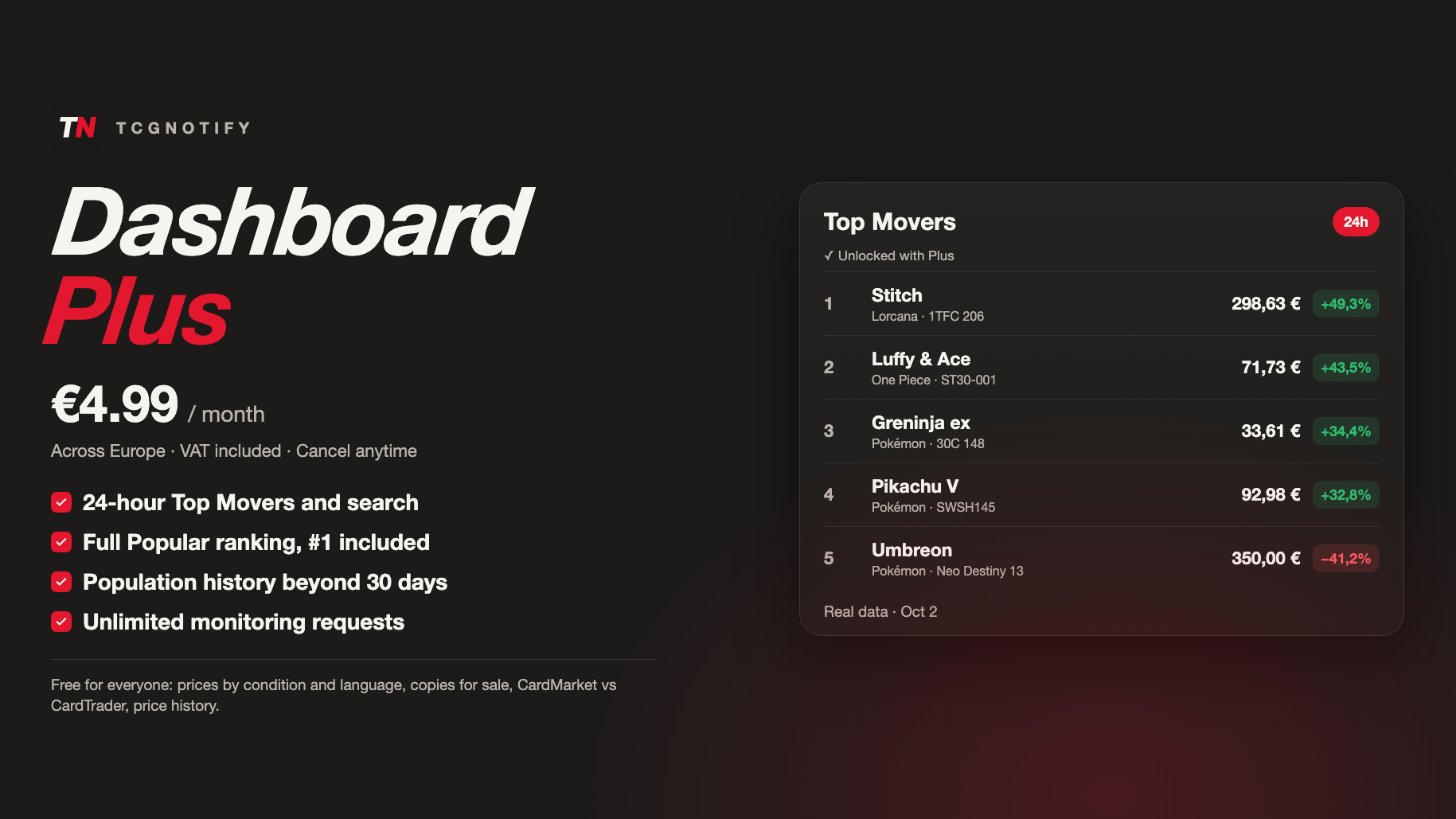Click the +49,3% change badge
Image resolution: width=1456 pixels, height=819 pixels.
pos(1346,304)
